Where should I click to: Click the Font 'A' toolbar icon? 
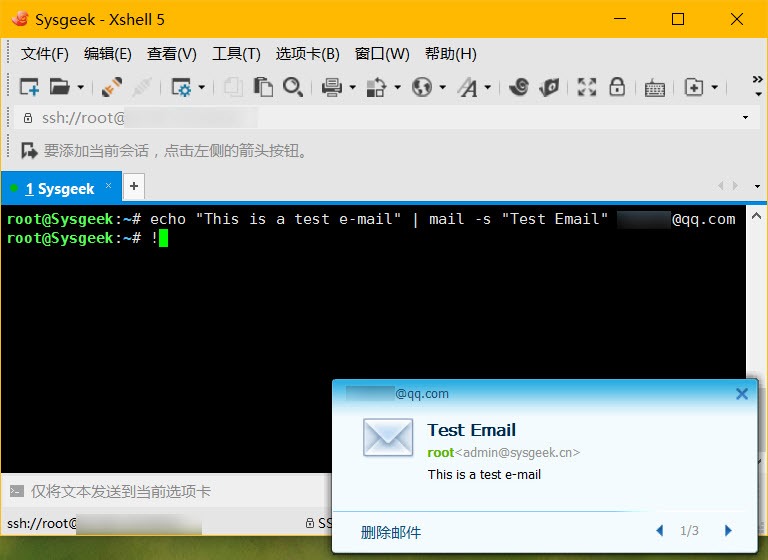(467, 87)
